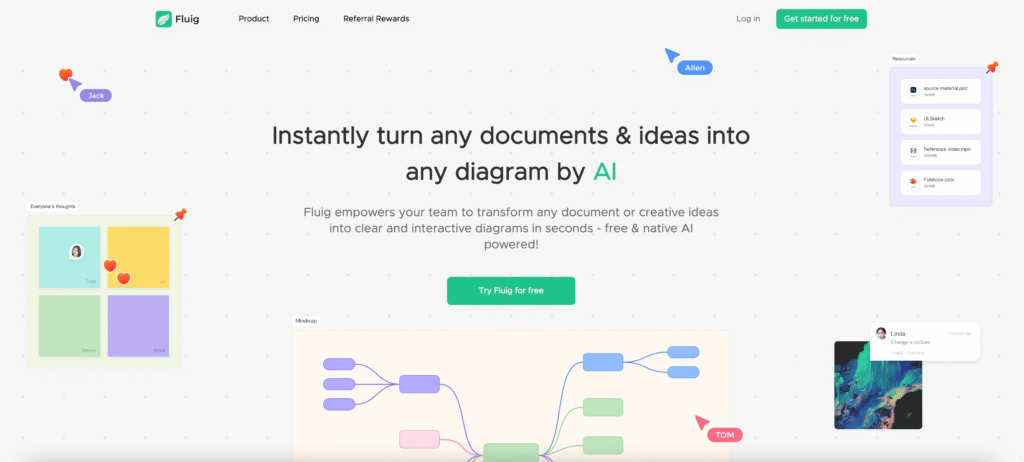Click Linda's avatar in the comment
1024x462 pixels.
tap(881, 333)
